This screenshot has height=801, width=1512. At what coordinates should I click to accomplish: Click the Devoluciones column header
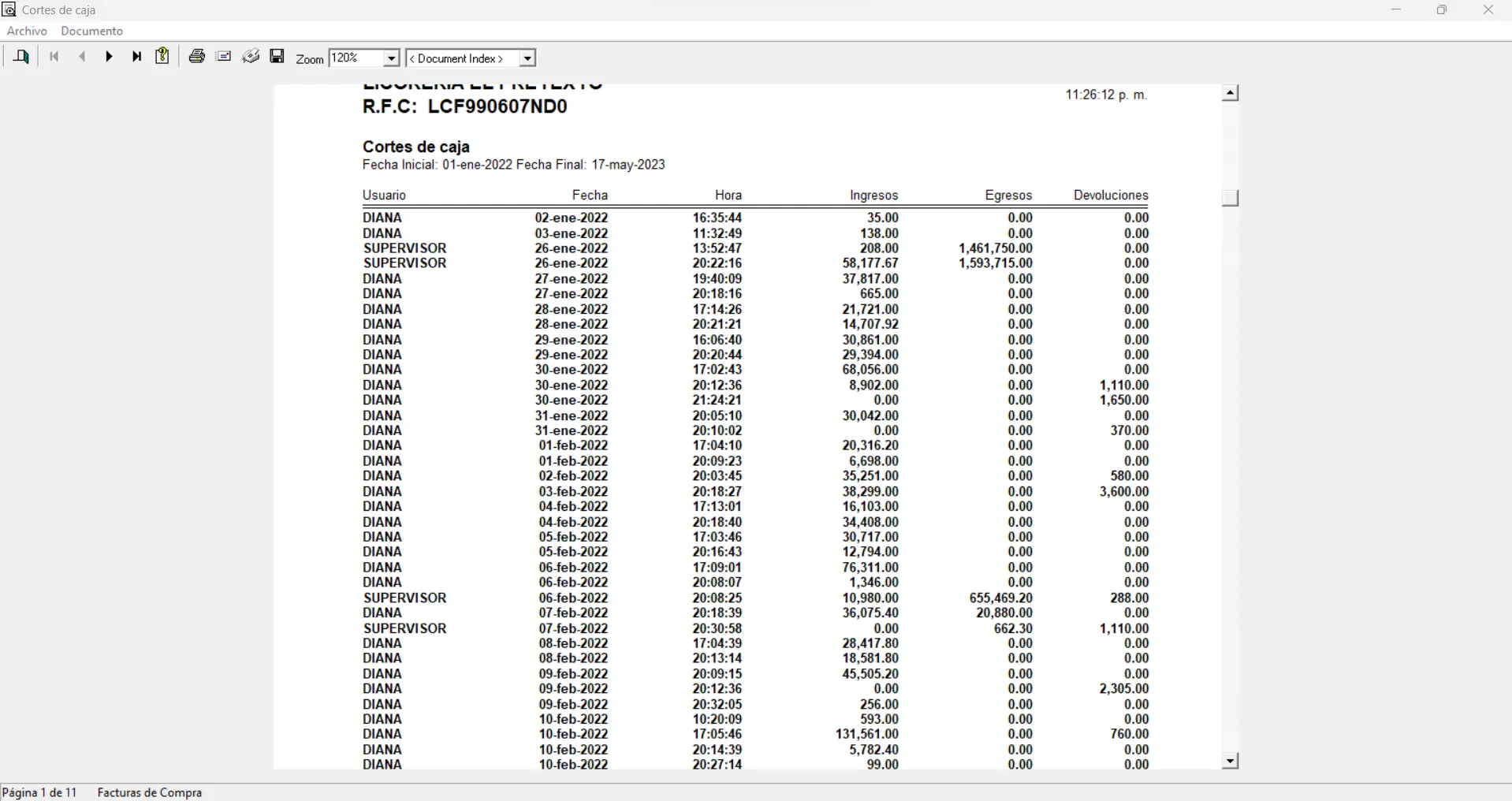coord(1110,196)
